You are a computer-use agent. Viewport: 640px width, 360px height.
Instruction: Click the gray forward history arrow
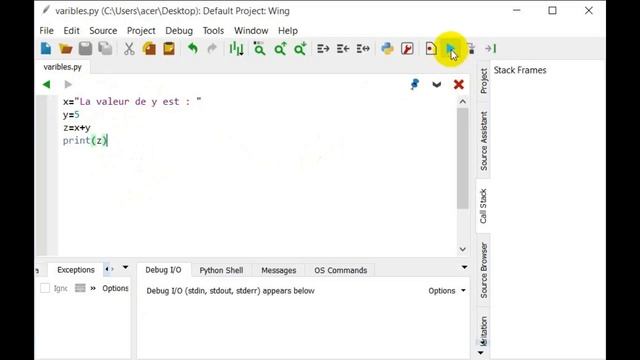click(x=68, y=84)
